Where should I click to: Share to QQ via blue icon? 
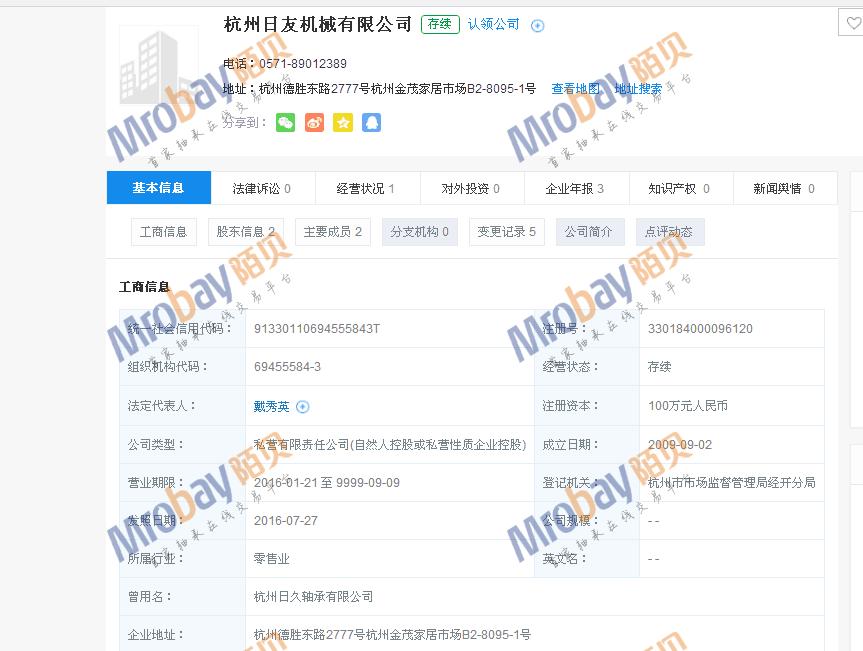372,123
